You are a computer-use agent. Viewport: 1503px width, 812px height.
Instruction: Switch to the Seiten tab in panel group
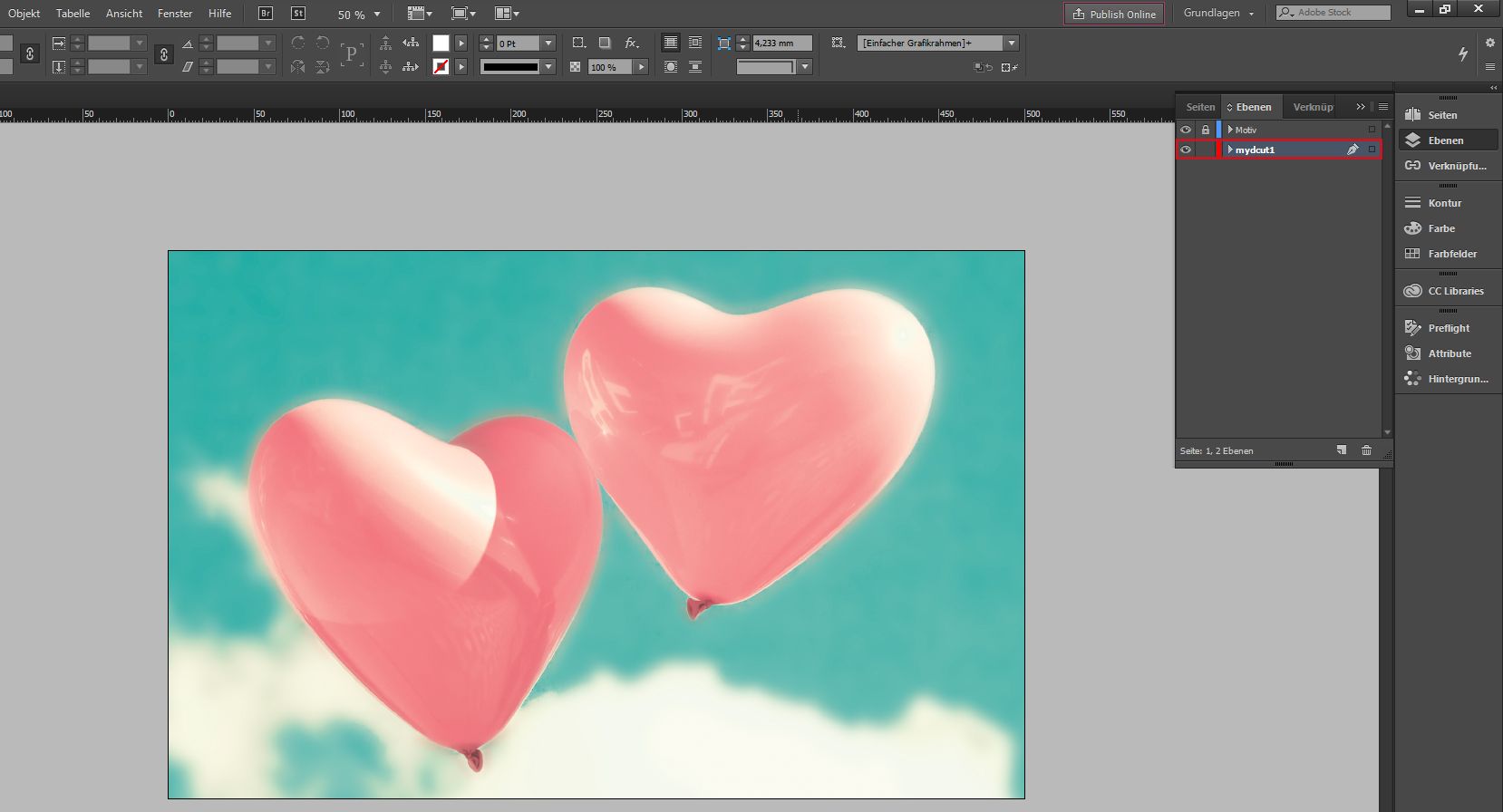pyautogui.click(x=1200, y=107)
